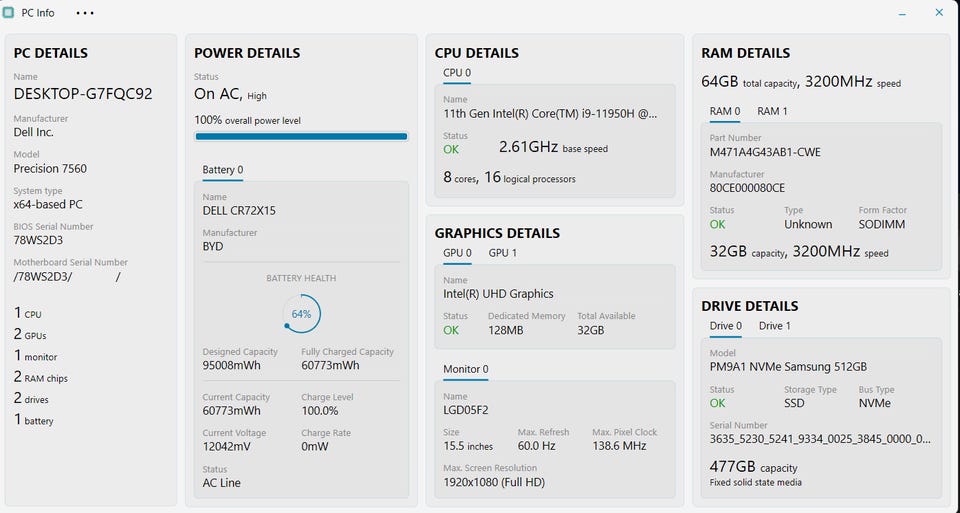Click the PC Info app icon

tap(9, 13)
